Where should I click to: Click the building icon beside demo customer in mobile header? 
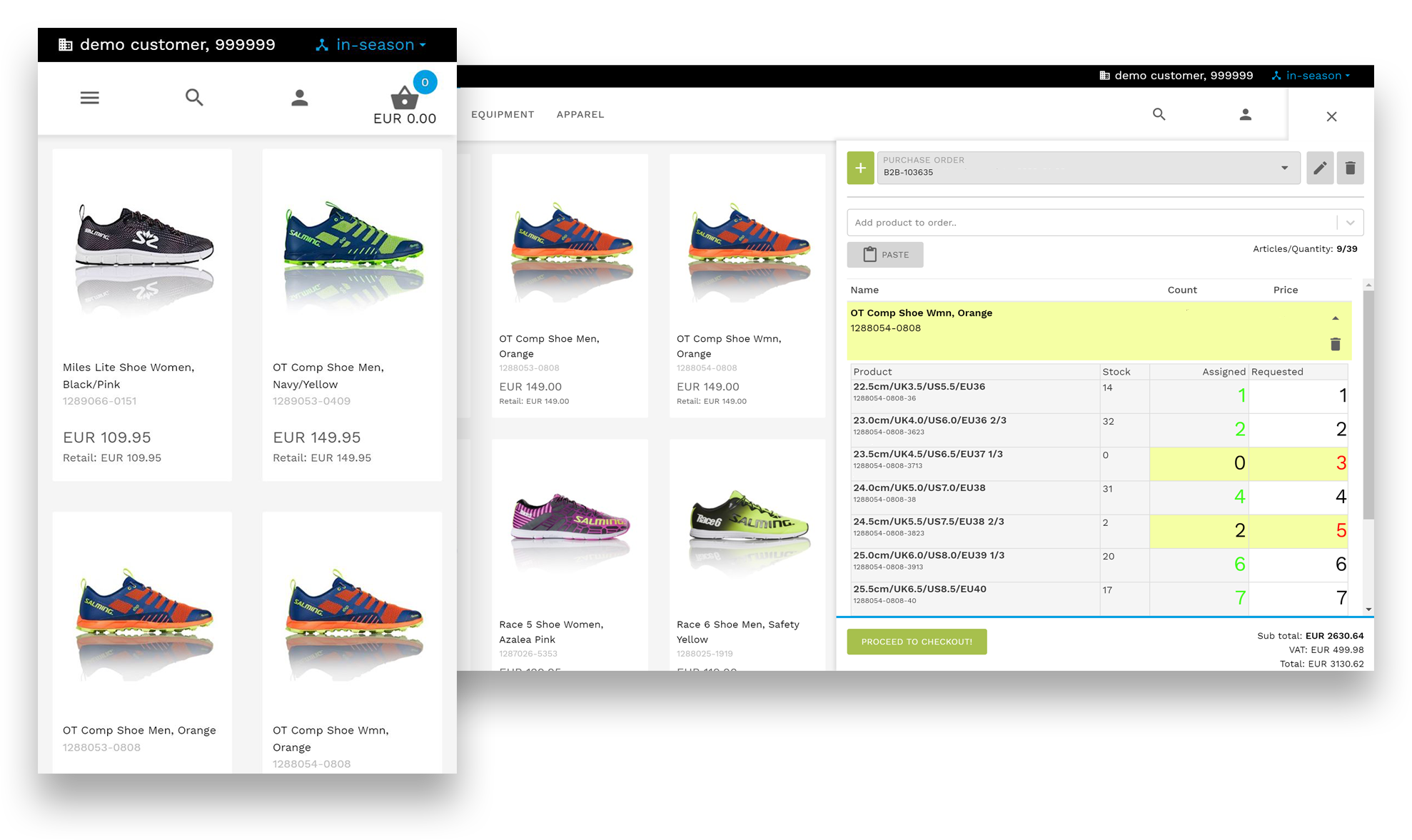pos(65,44)
